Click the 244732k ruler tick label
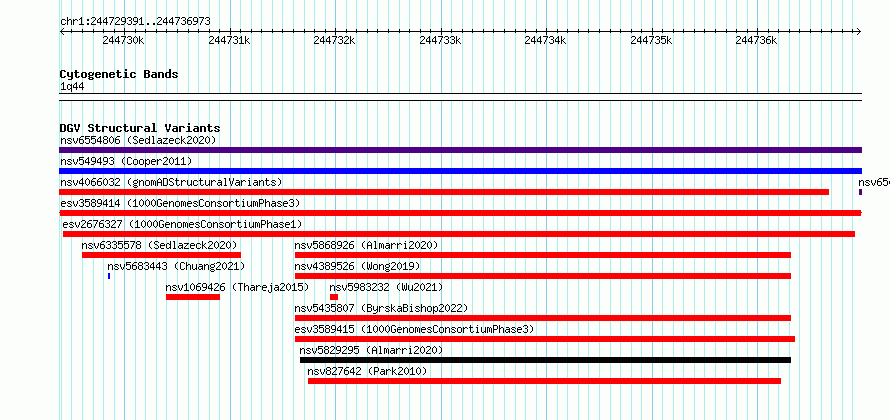This screenshot has height=420, width=890. click(x=334, y=40)
